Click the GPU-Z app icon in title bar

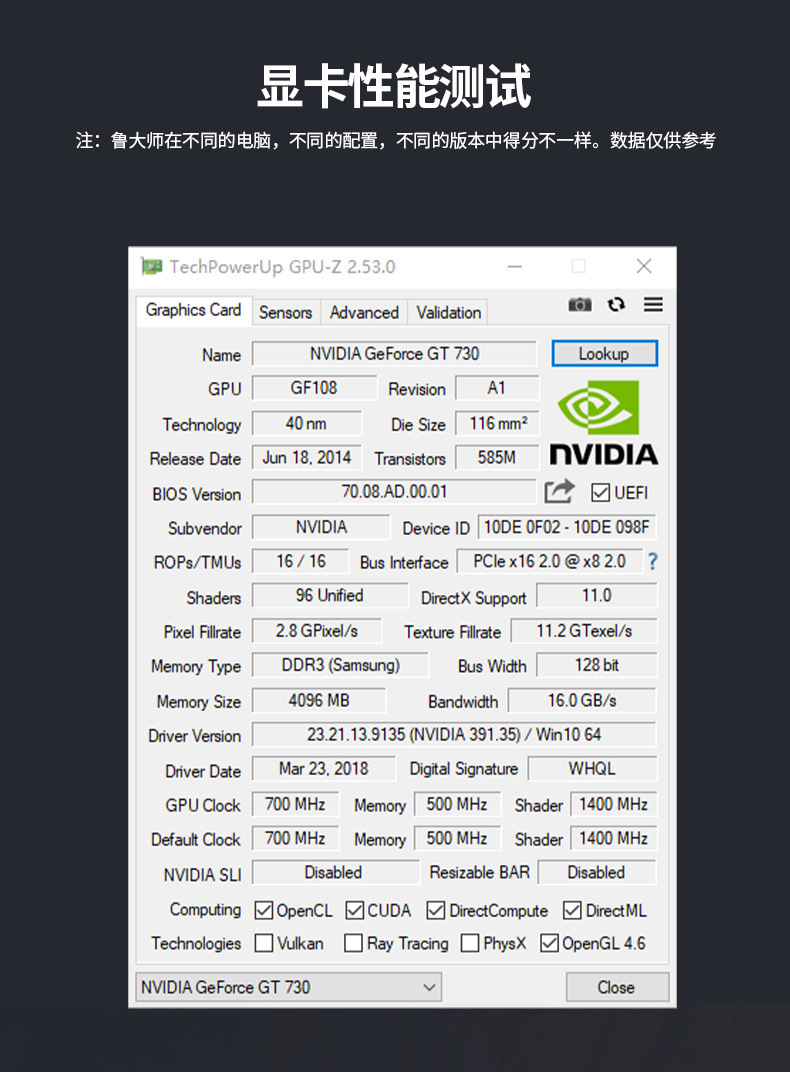click(152, 266)
